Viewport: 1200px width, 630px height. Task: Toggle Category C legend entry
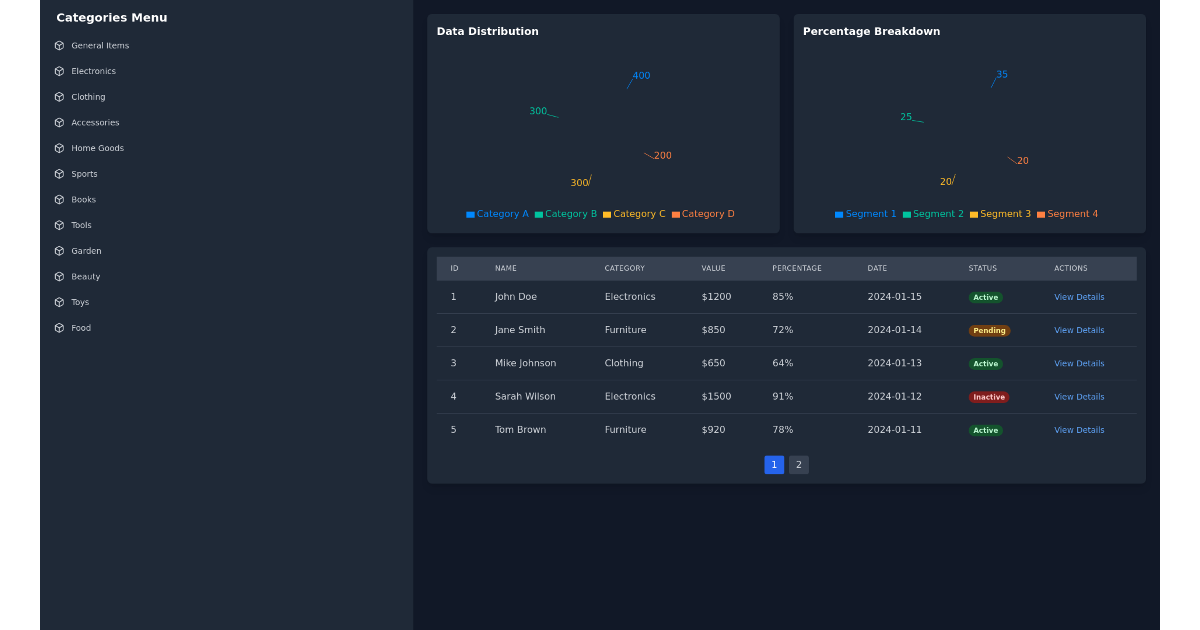pyautogui.click(x=634, y=214)
